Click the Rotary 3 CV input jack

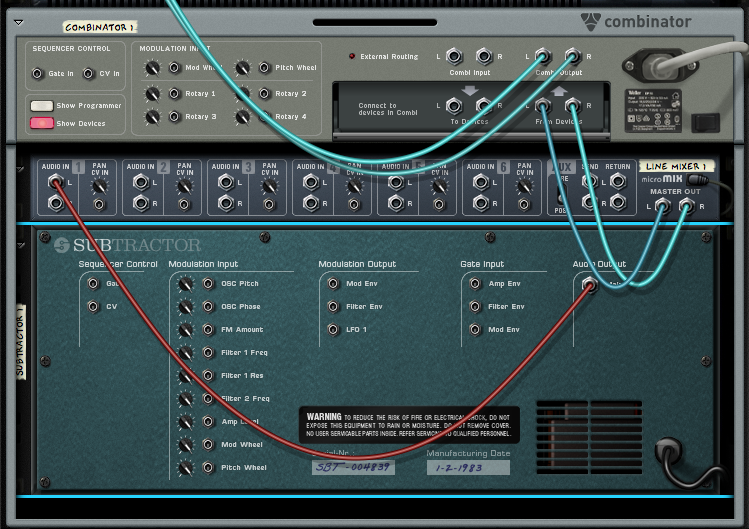coord(174,116)
